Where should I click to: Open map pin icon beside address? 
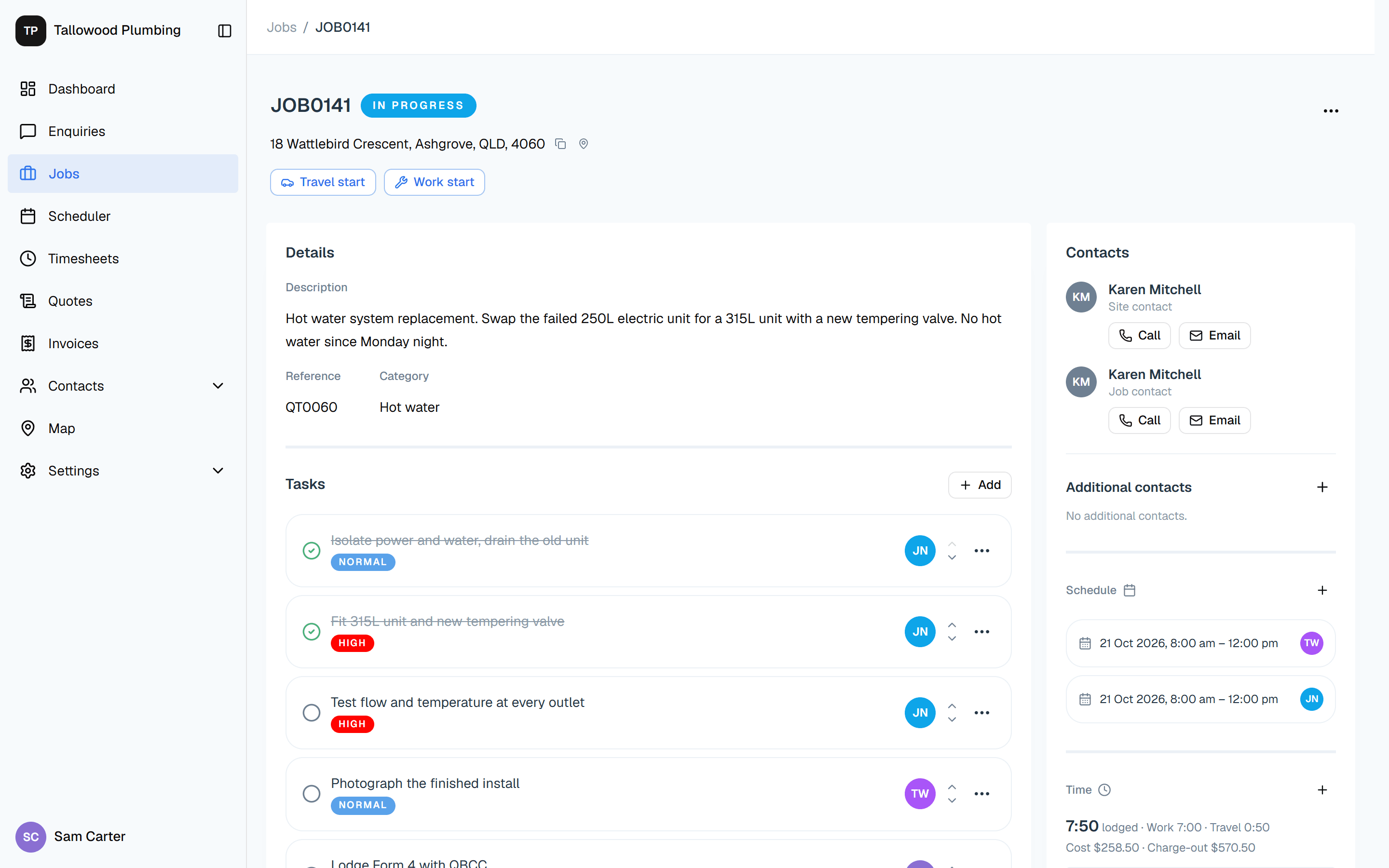(x=584, y=144)
